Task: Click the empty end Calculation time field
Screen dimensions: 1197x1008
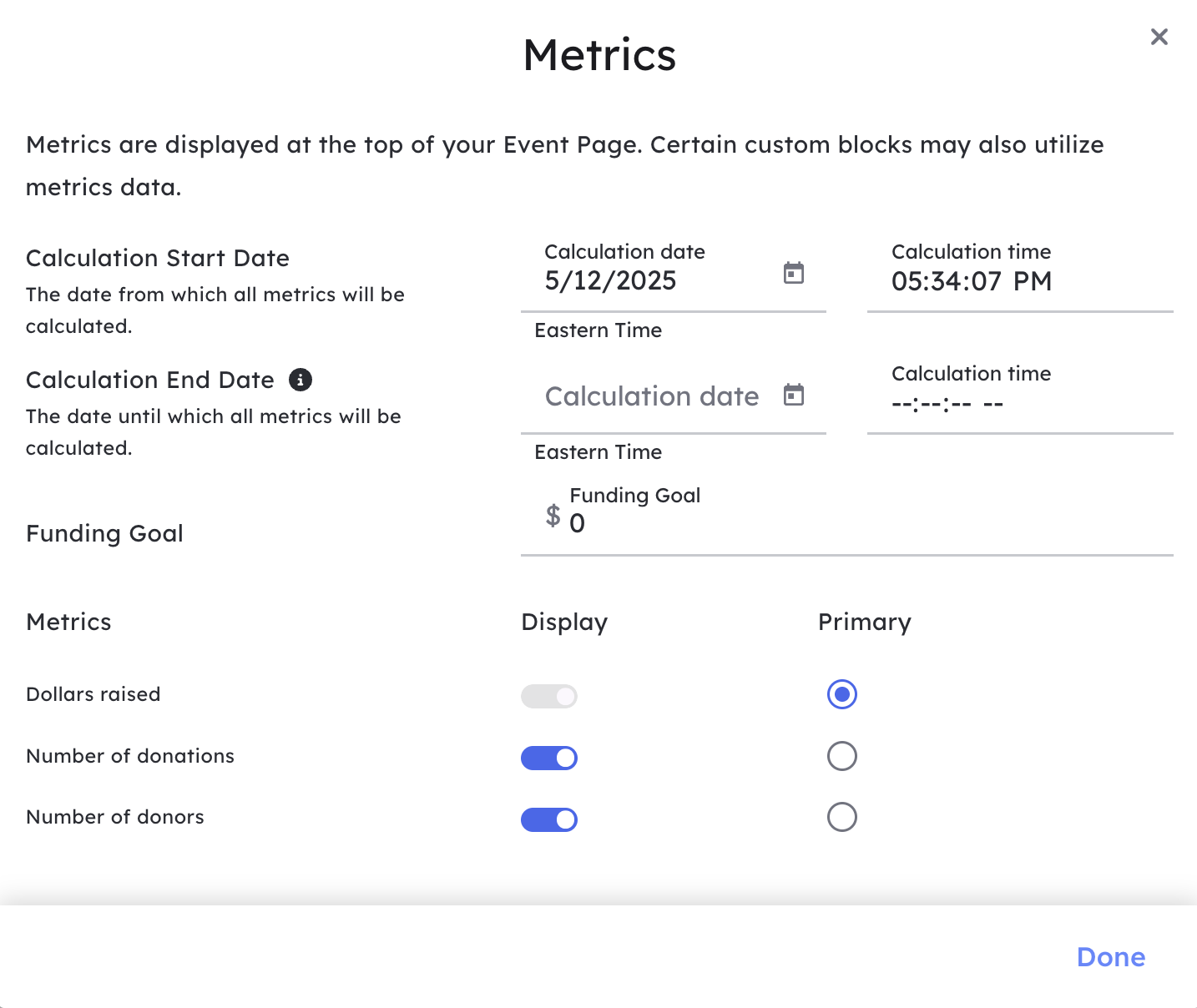Action: 947,405
